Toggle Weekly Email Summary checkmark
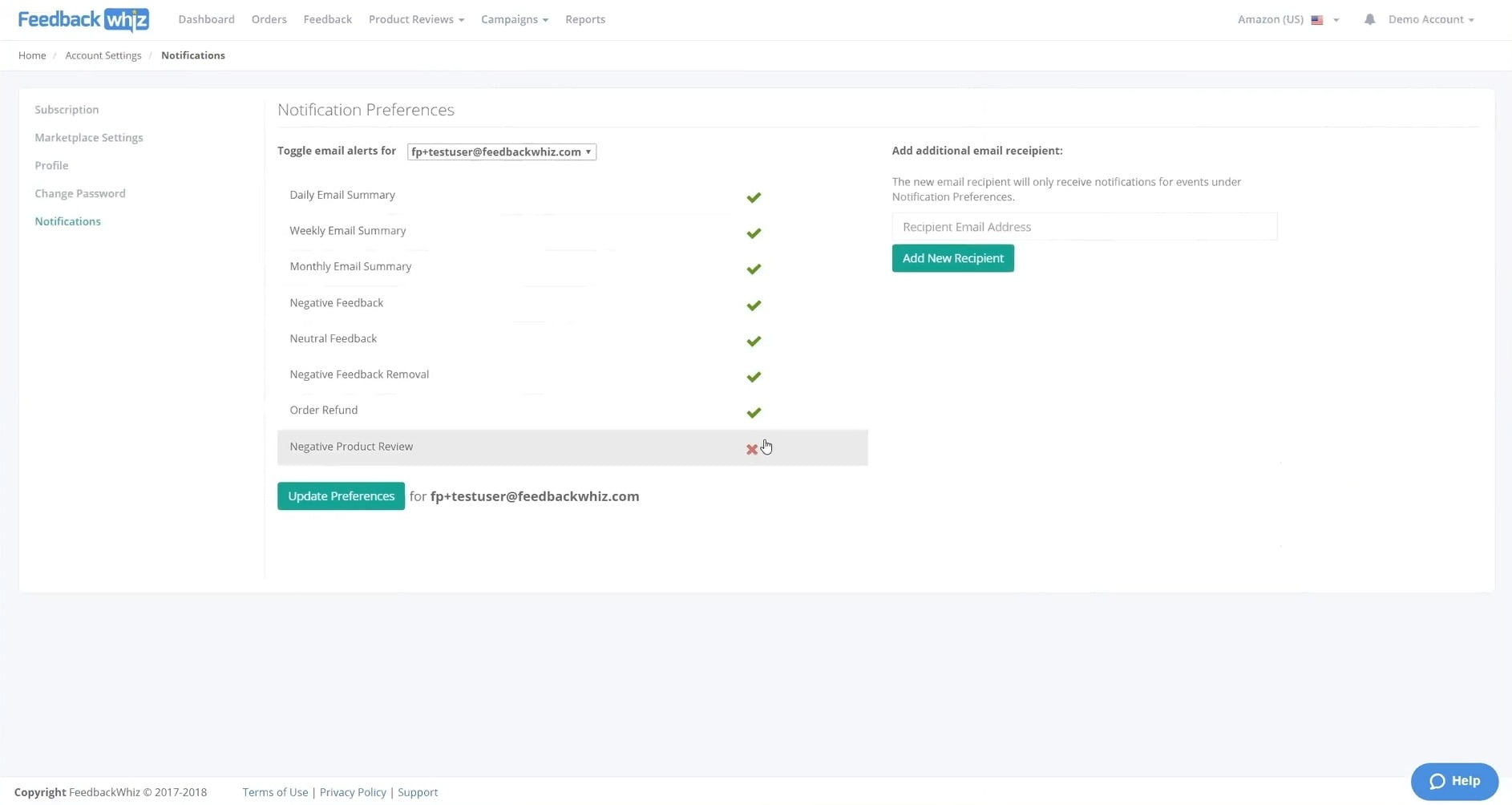Image resolution: width=1512 pixels, height=805 pixels. click(754, 233)
